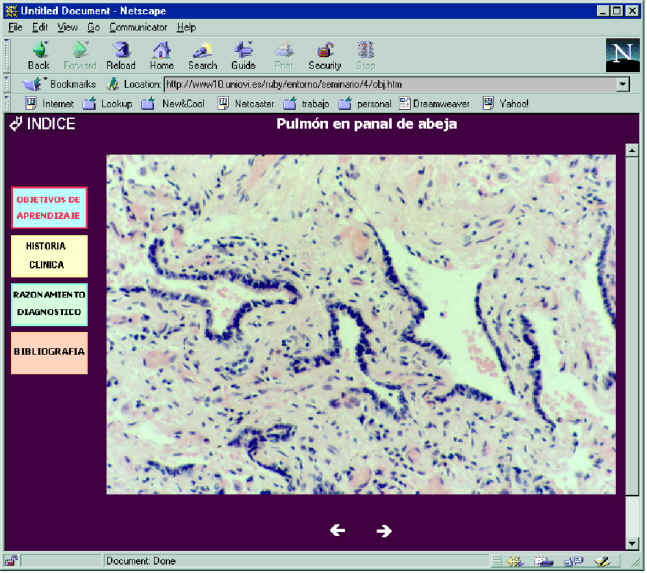Select Razonamiento Diagnostico button
647x573 pixels.
(49, 304)
